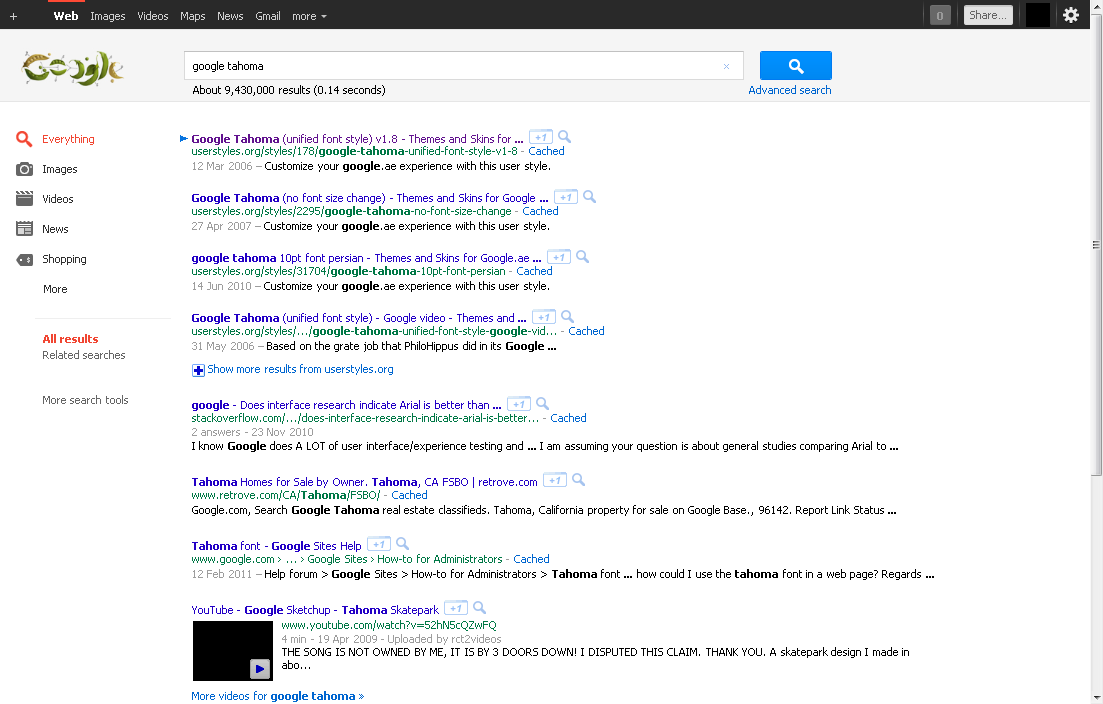Open Gmail from the top menu

[267, 16]
